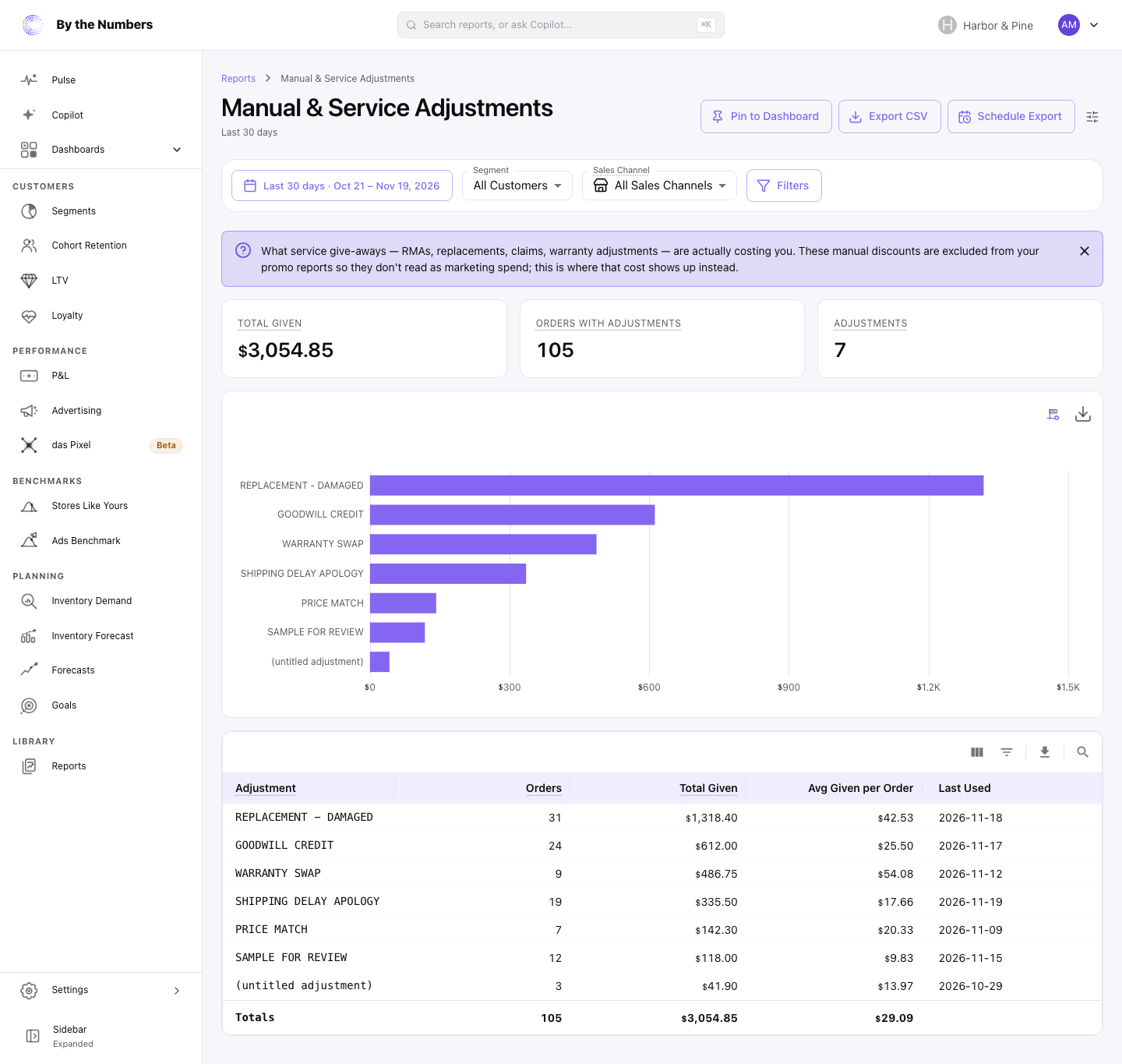Open the Segment All Customers dropdown
The height and width of the screenshot is (1064, 1122).
517,186
